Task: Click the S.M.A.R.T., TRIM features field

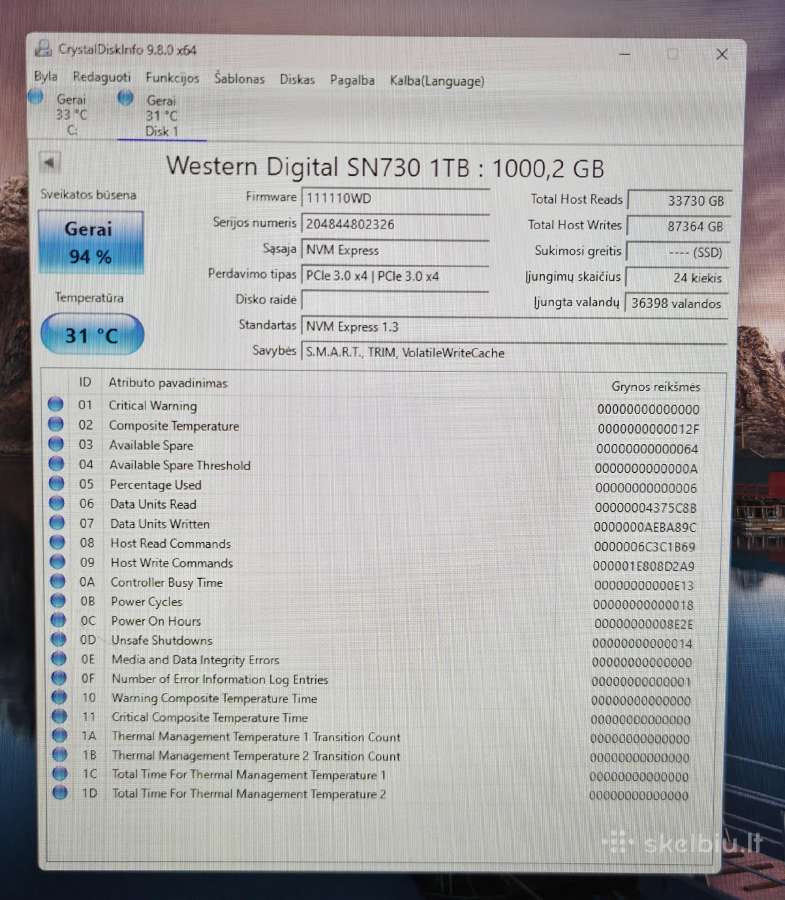Action: click(x=514, y=352)
